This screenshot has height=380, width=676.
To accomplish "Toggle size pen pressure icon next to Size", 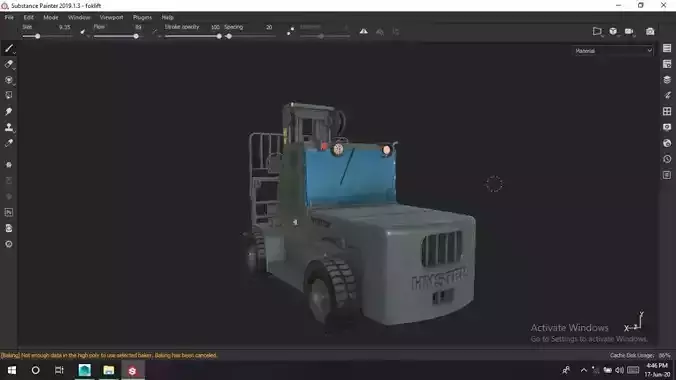I will click(x=83, y=32).
